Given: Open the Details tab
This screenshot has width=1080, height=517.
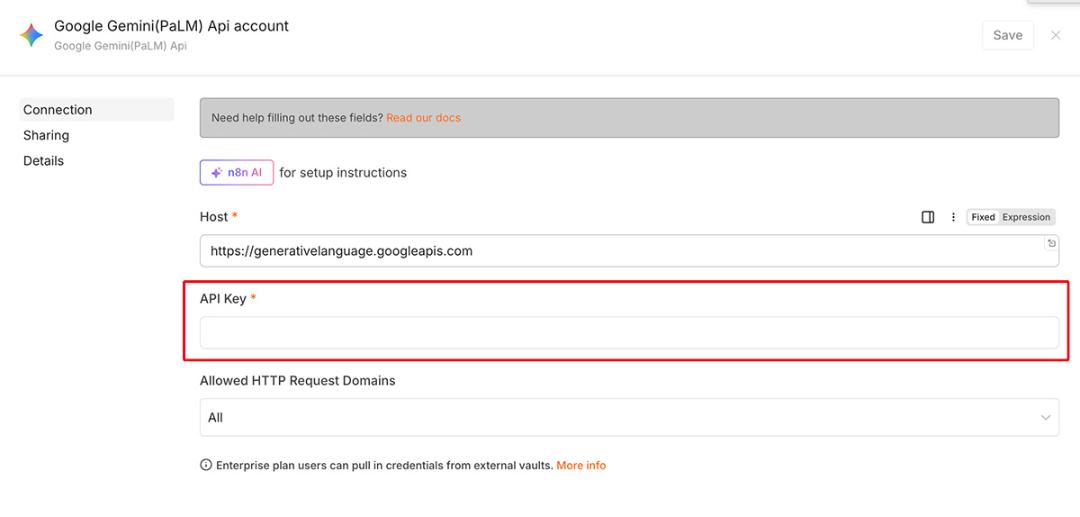Looking at the screenshot, I should 43,160.
